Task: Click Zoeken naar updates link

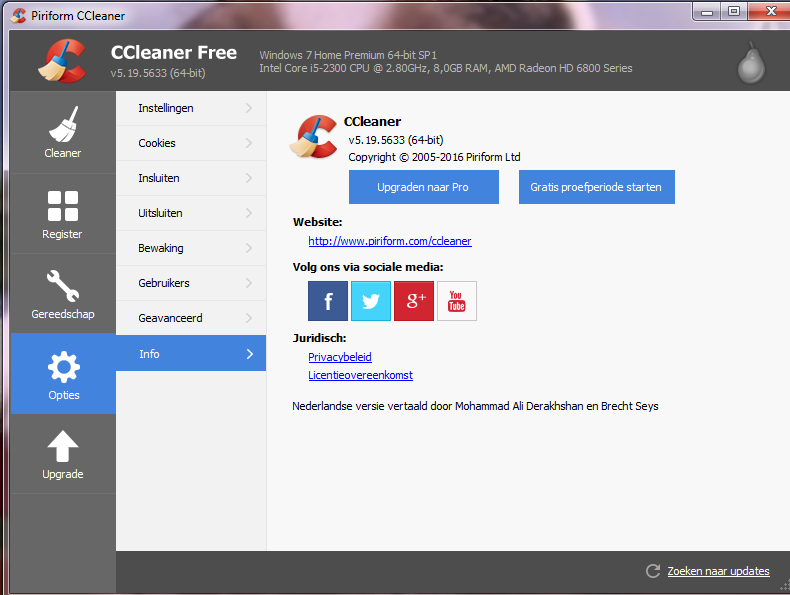Action: click(718, 571)
